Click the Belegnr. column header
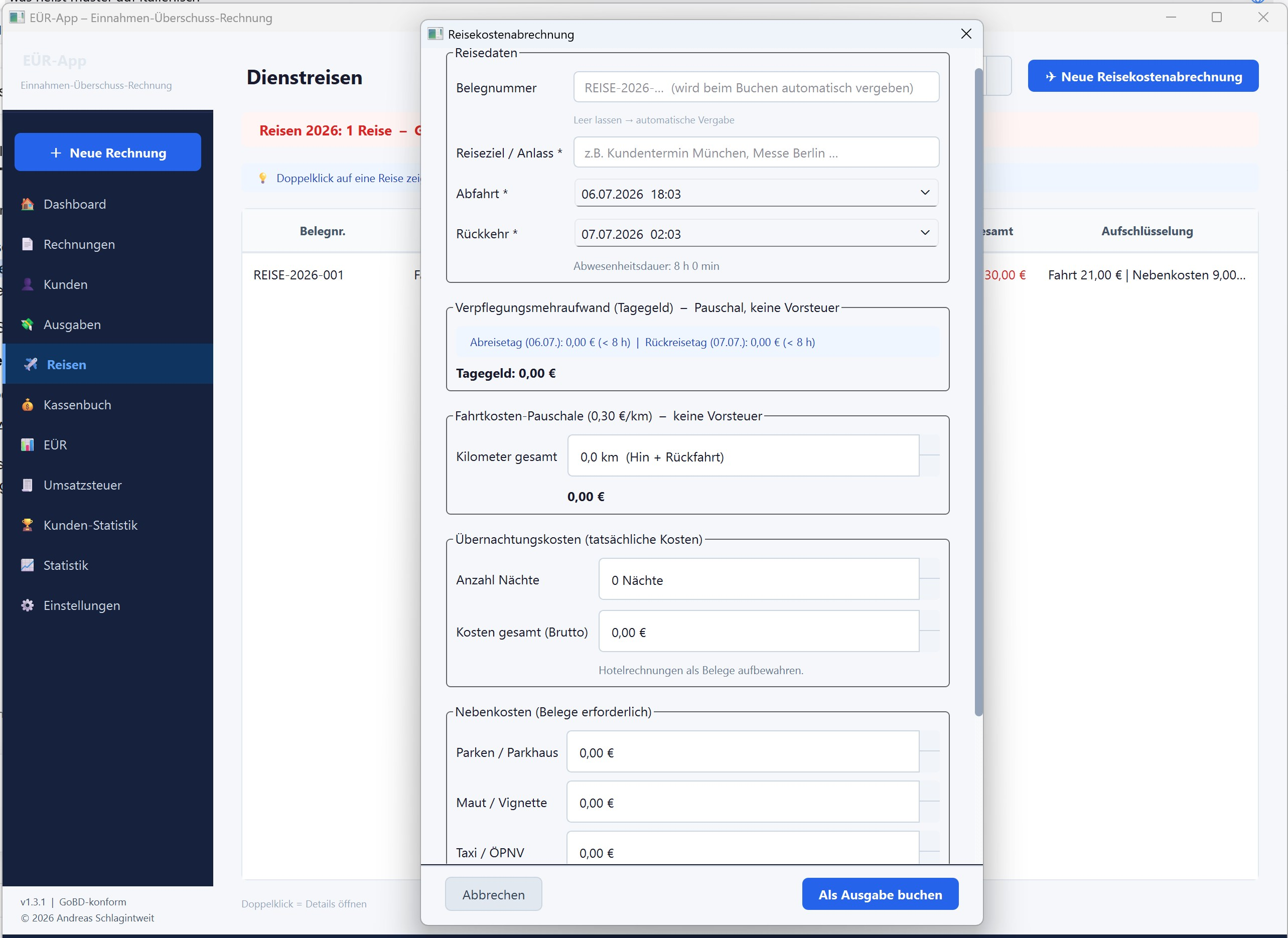 coord(322,231)
